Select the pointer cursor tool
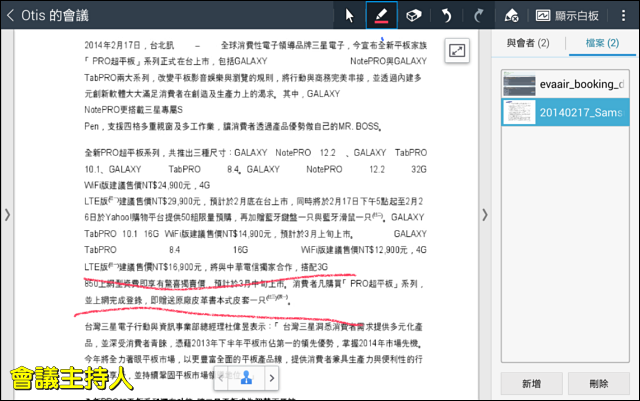The image size is (640, 401). [x=349, y=16]
